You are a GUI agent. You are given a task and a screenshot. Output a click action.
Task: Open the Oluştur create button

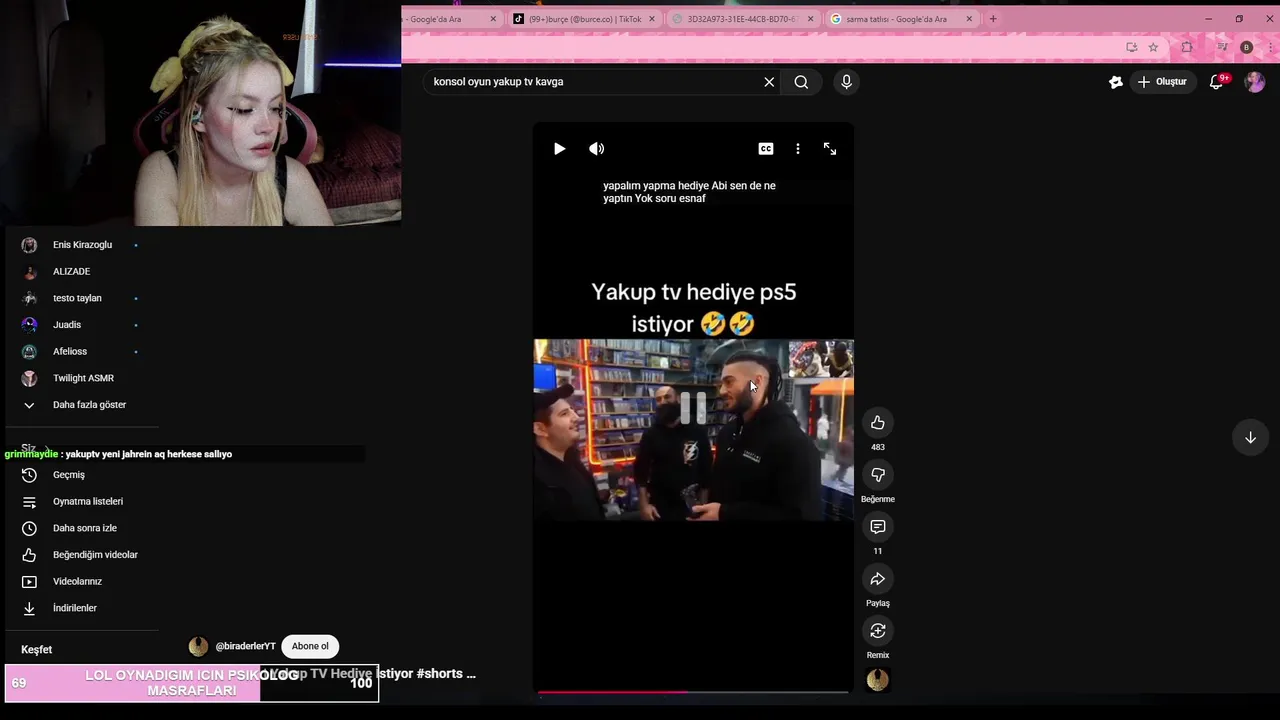click(1162, 82)
